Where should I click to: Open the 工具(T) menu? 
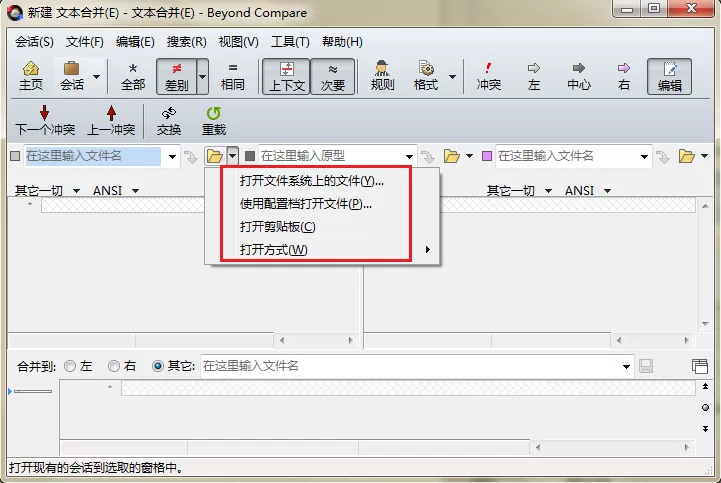(290, 42)
